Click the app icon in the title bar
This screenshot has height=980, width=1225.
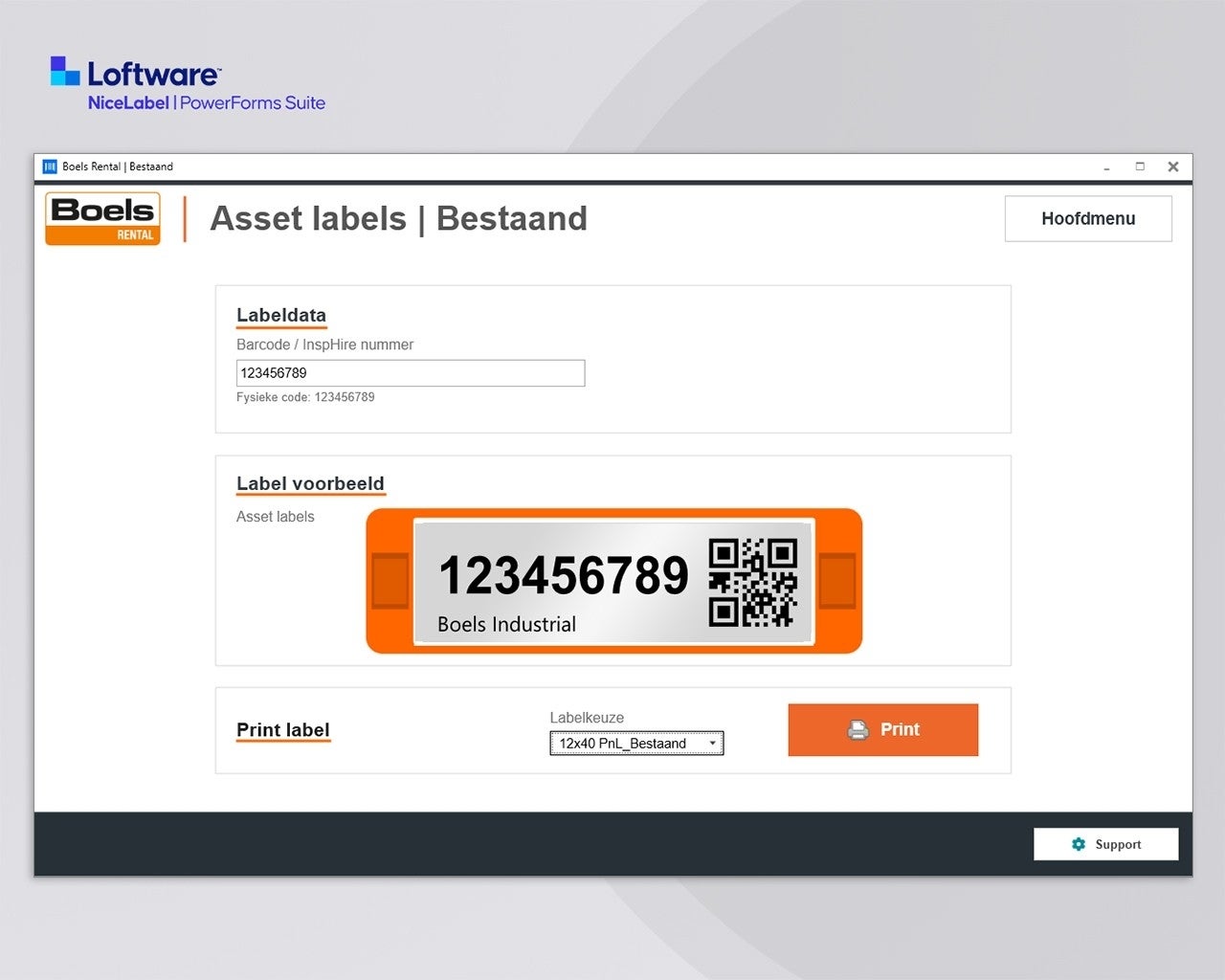click(50, 167)
